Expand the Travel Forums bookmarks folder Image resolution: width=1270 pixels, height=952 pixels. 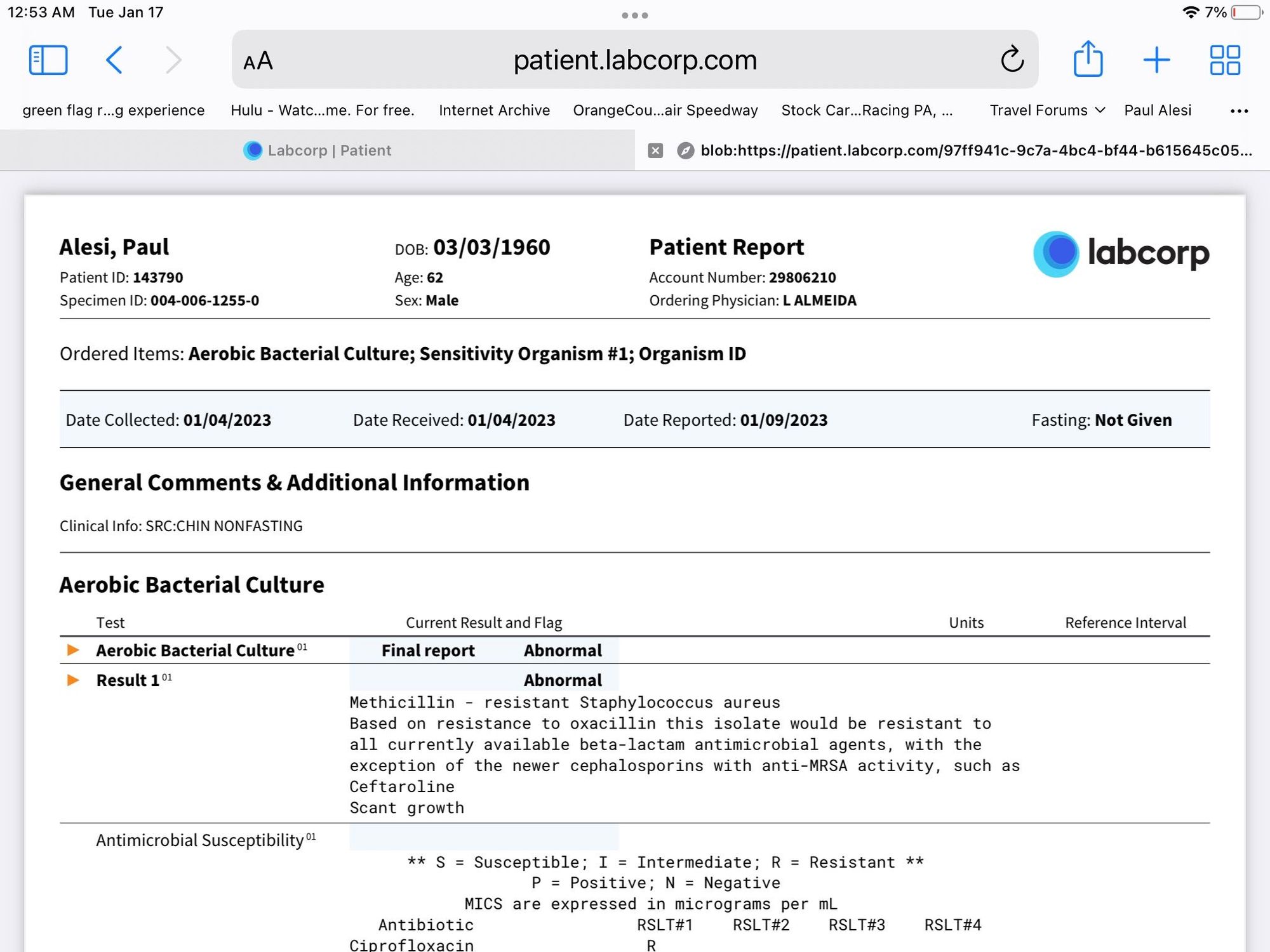(x=1047, y=110)
